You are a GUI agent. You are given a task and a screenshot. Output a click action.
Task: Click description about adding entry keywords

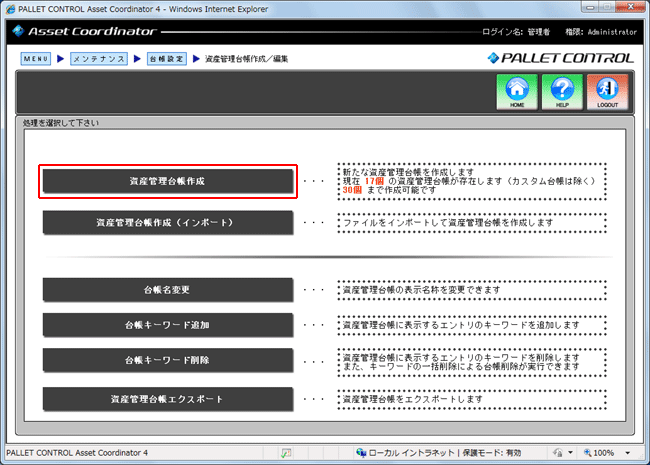(x=461, y=325)
